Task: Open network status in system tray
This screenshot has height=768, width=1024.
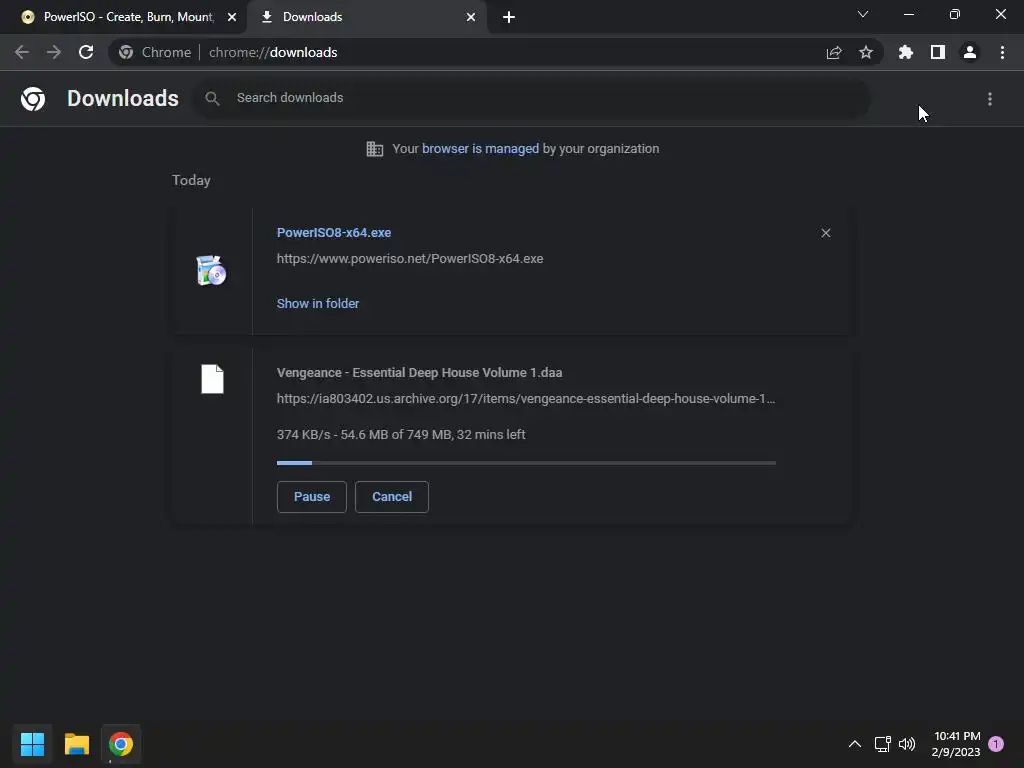Action: click(882, 744)
